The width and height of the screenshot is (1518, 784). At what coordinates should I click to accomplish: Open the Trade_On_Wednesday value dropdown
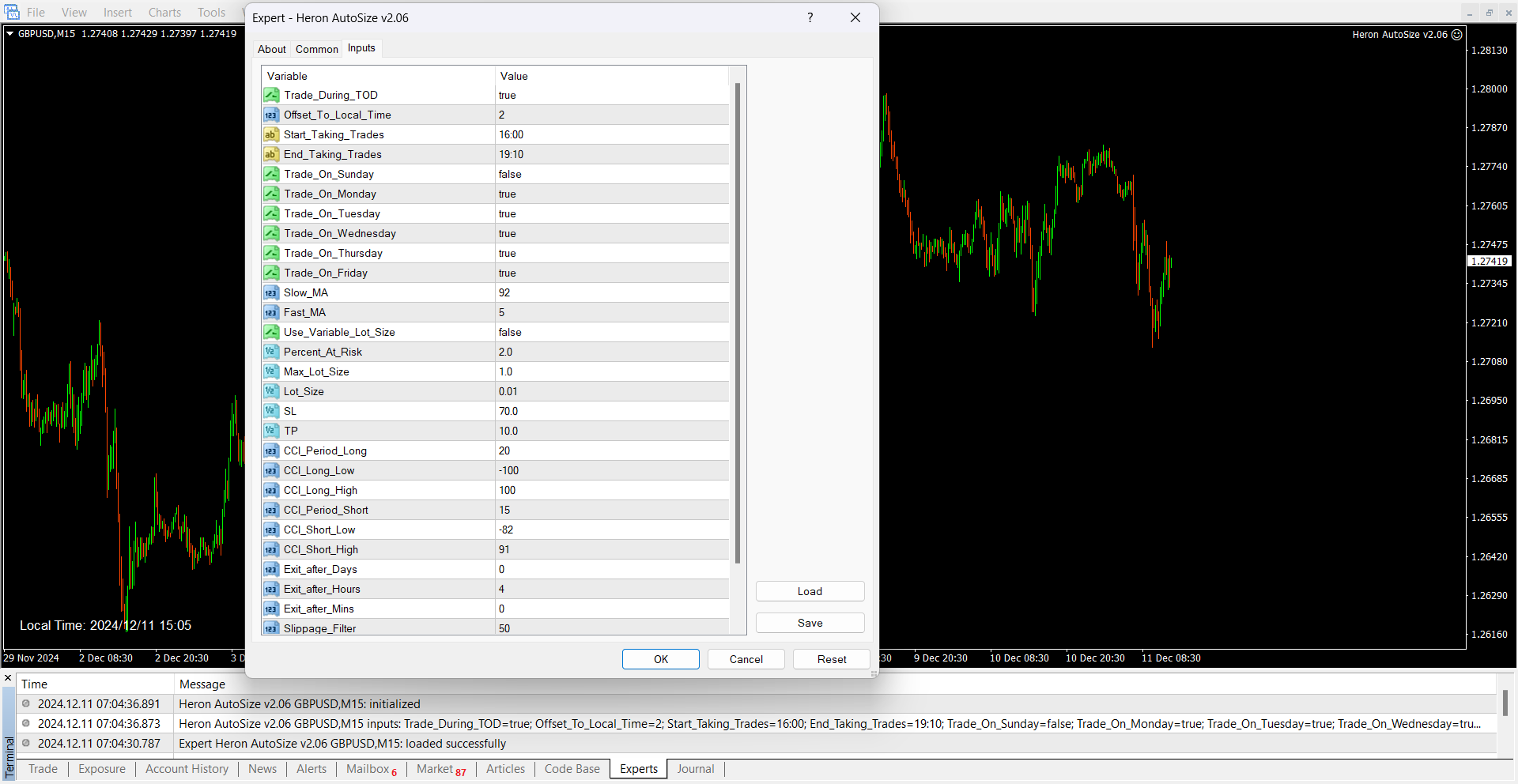(x=611, y=233)
